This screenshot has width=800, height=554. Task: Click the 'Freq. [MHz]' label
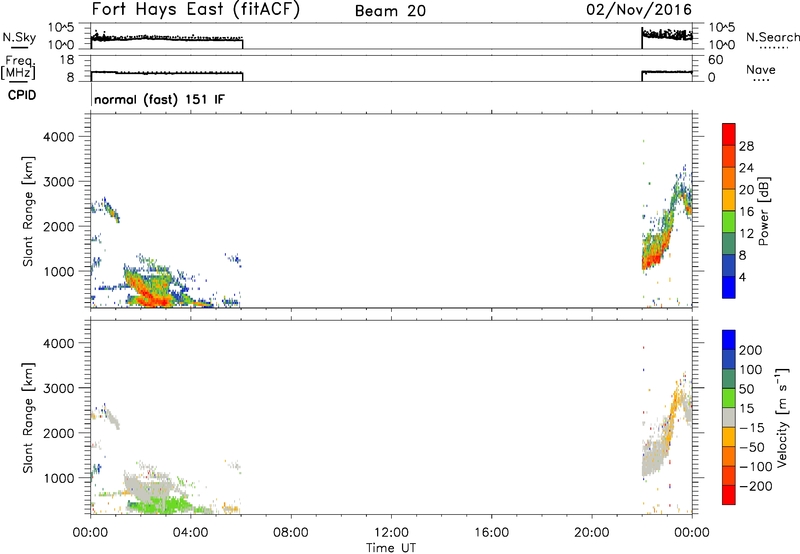(x=18, y=68)
